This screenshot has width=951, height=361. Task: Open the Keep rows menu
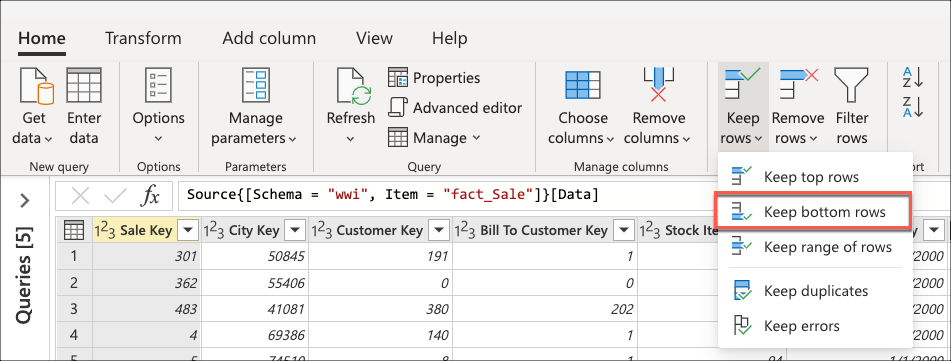(743, 106)
